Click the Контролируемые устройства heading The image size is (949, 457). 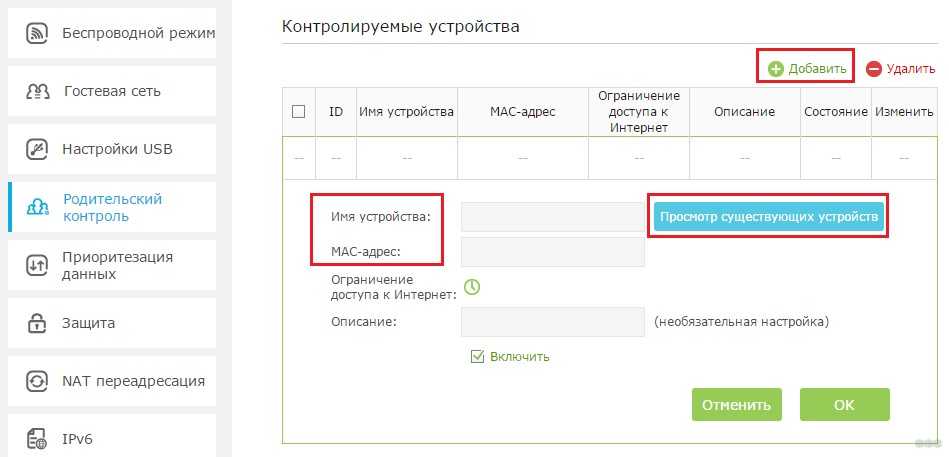pos(401,27)
